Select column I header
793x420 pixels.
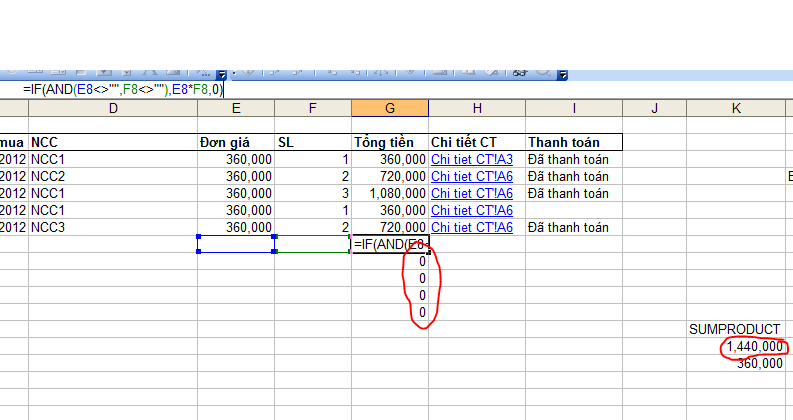tap(574, 108)
